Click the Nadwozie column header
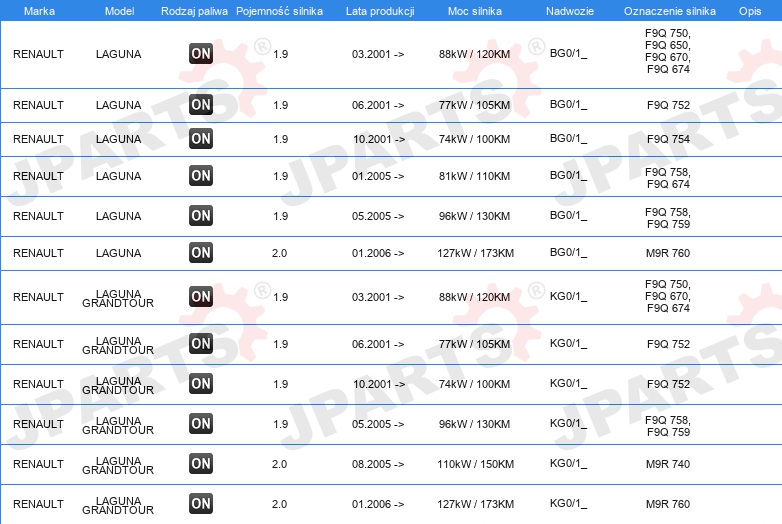The height and width of the screenshot is (524, 782). [570, 11]
